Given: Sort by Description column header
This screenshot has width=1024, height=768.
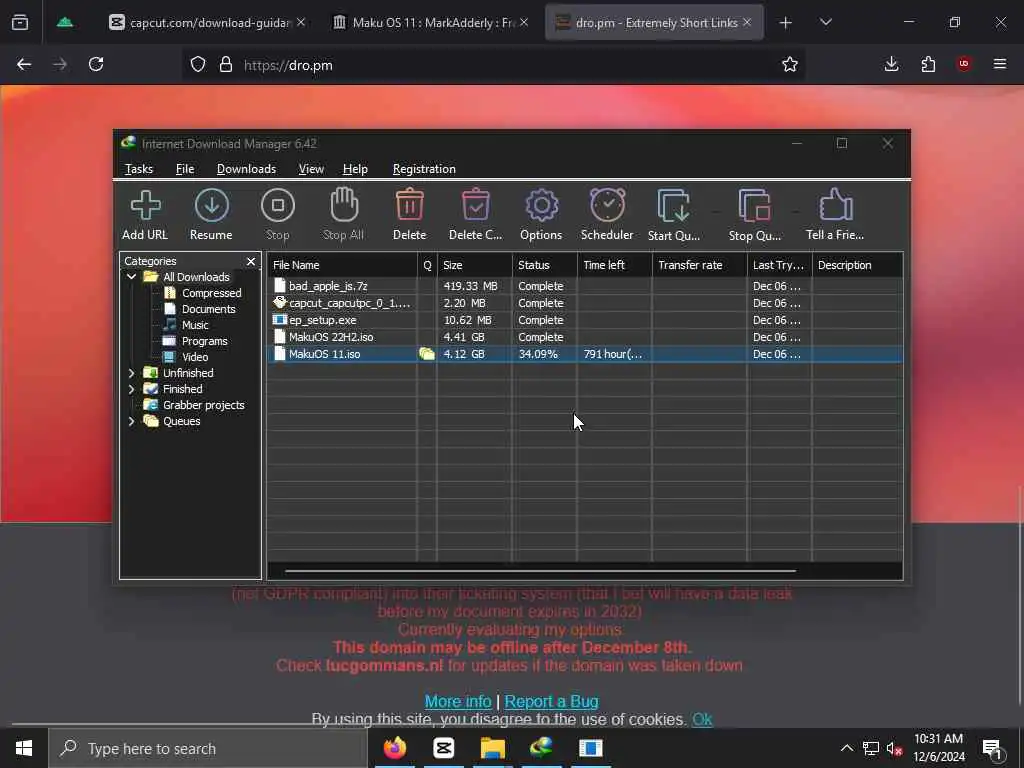Looking at the screenshot, I should tap(857, 265).
